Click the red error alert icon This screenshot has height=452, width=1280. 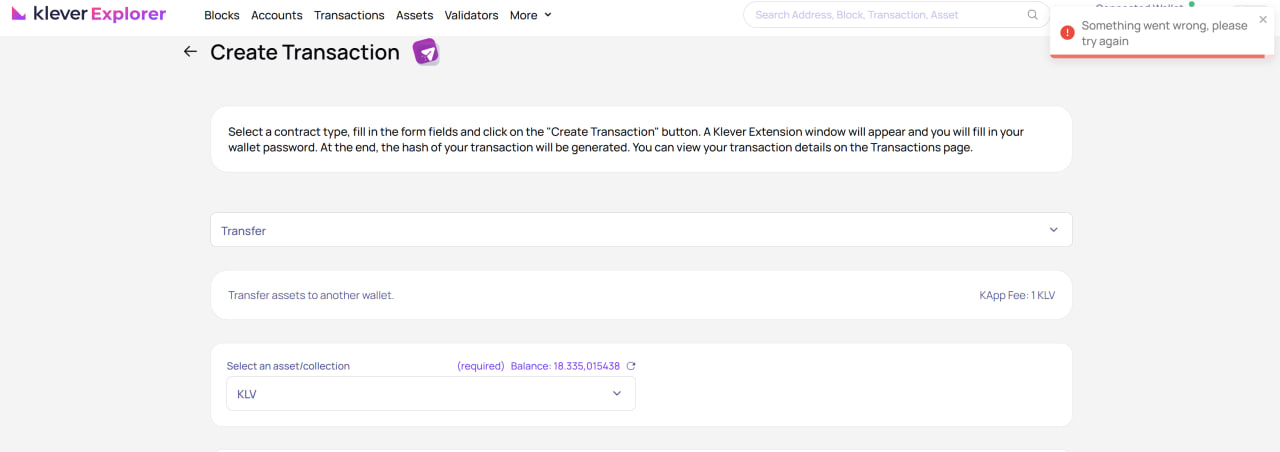1067,33
